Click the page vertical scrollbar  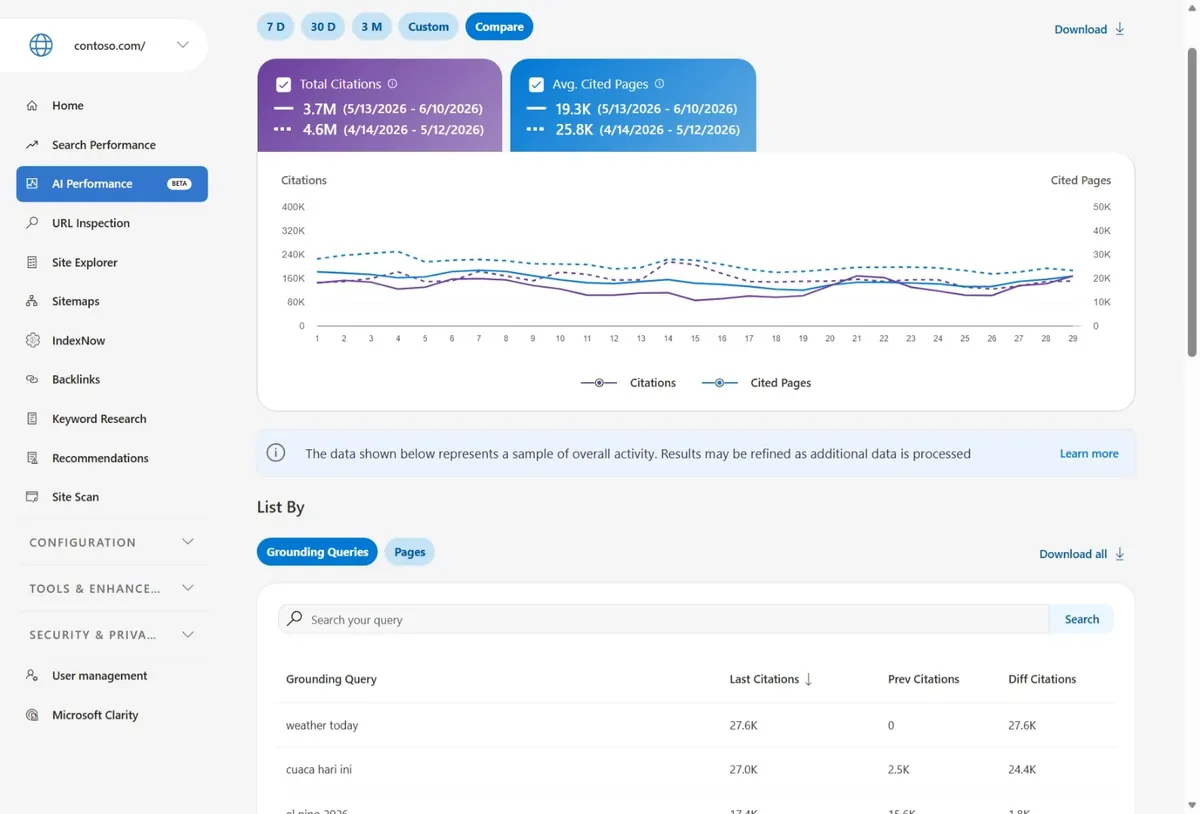[x=1191, y=200]
